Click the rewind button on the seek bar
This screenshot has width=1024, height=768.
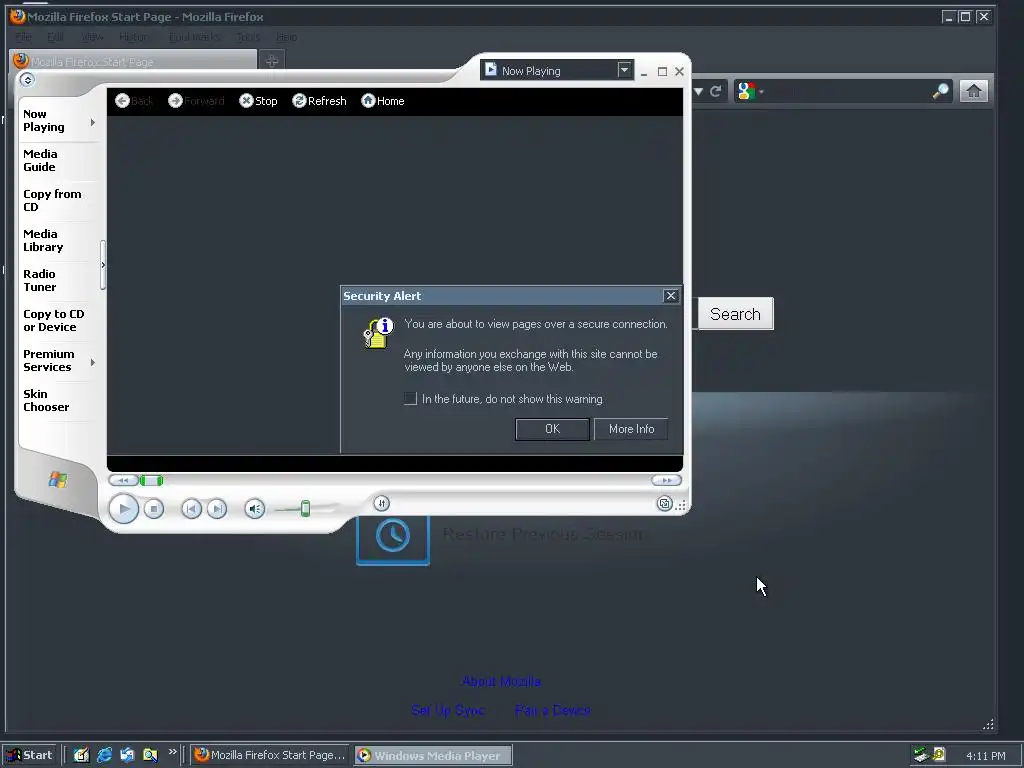point(123,481)
